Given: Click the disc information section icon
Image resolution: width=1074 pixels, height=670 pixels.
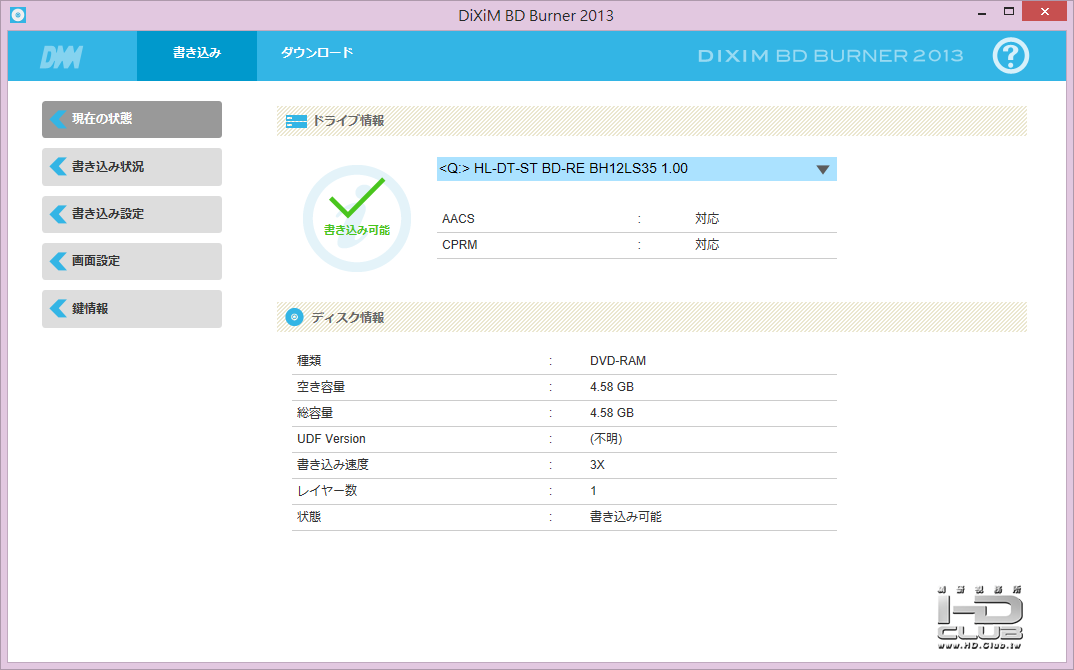Looking at the screenshot, I should (x=295, y=317).
